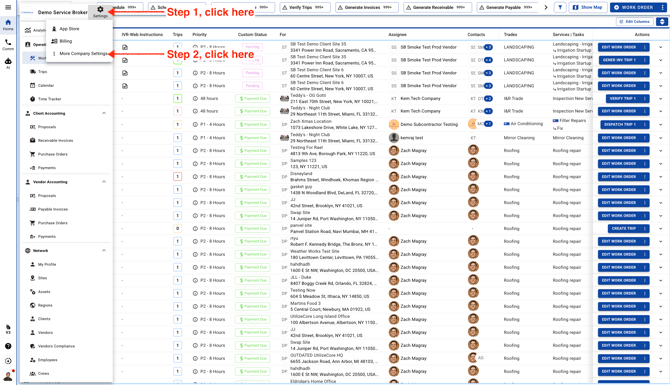The image size is (670, 385).
Task: Switch to Generate Payable tab
Action: [x=508, y=7]
